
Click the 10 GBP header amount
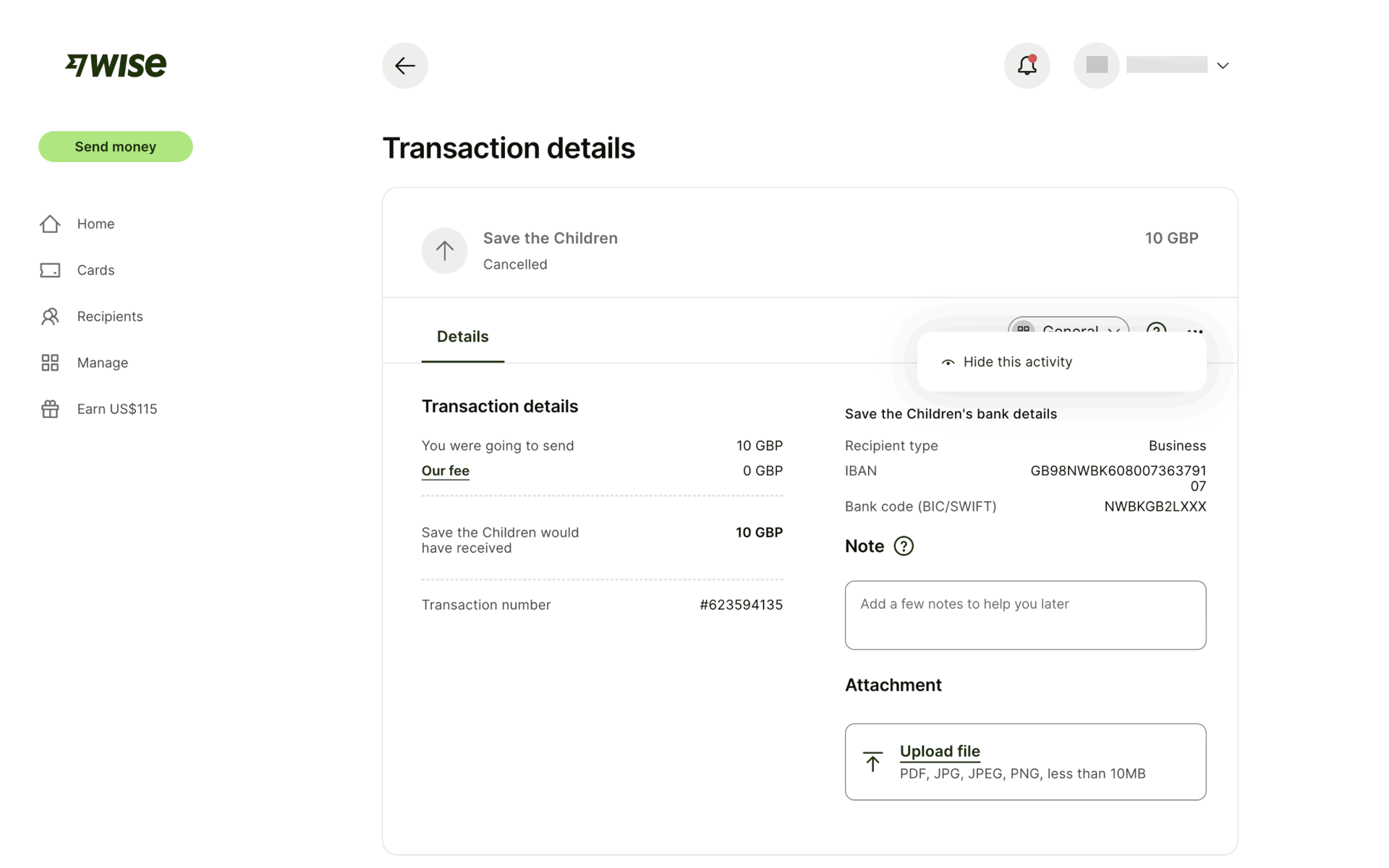pos(1172,238)
